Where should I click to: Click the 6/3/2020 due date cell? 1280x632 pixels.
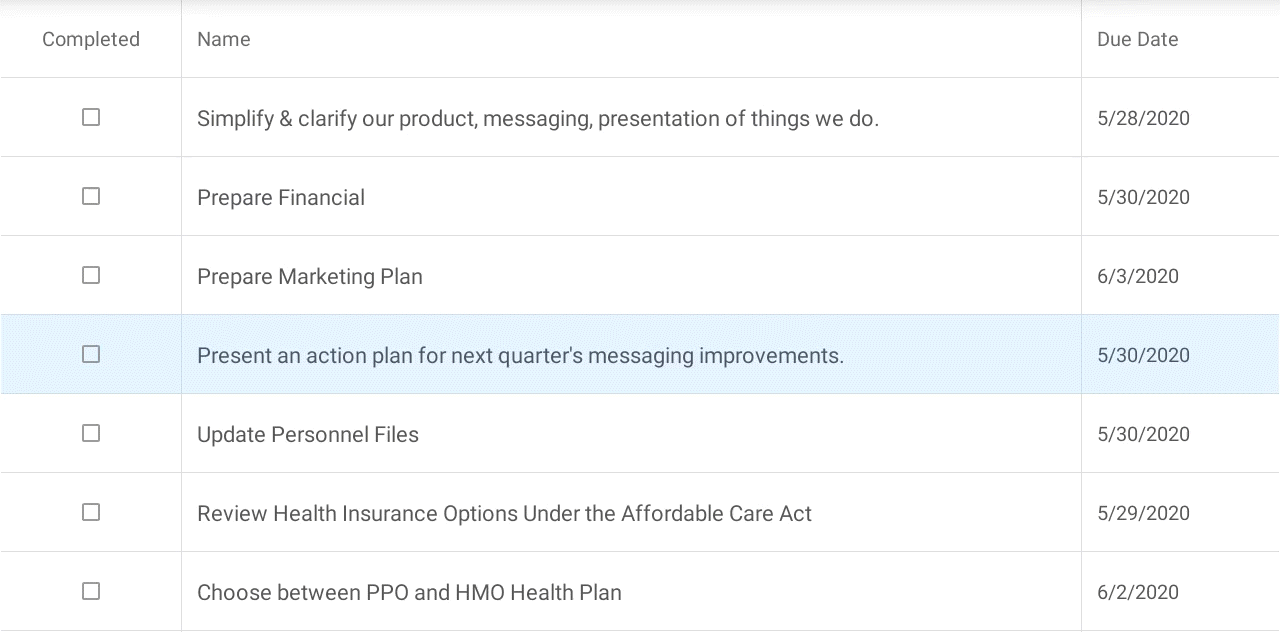[1180, 276]
